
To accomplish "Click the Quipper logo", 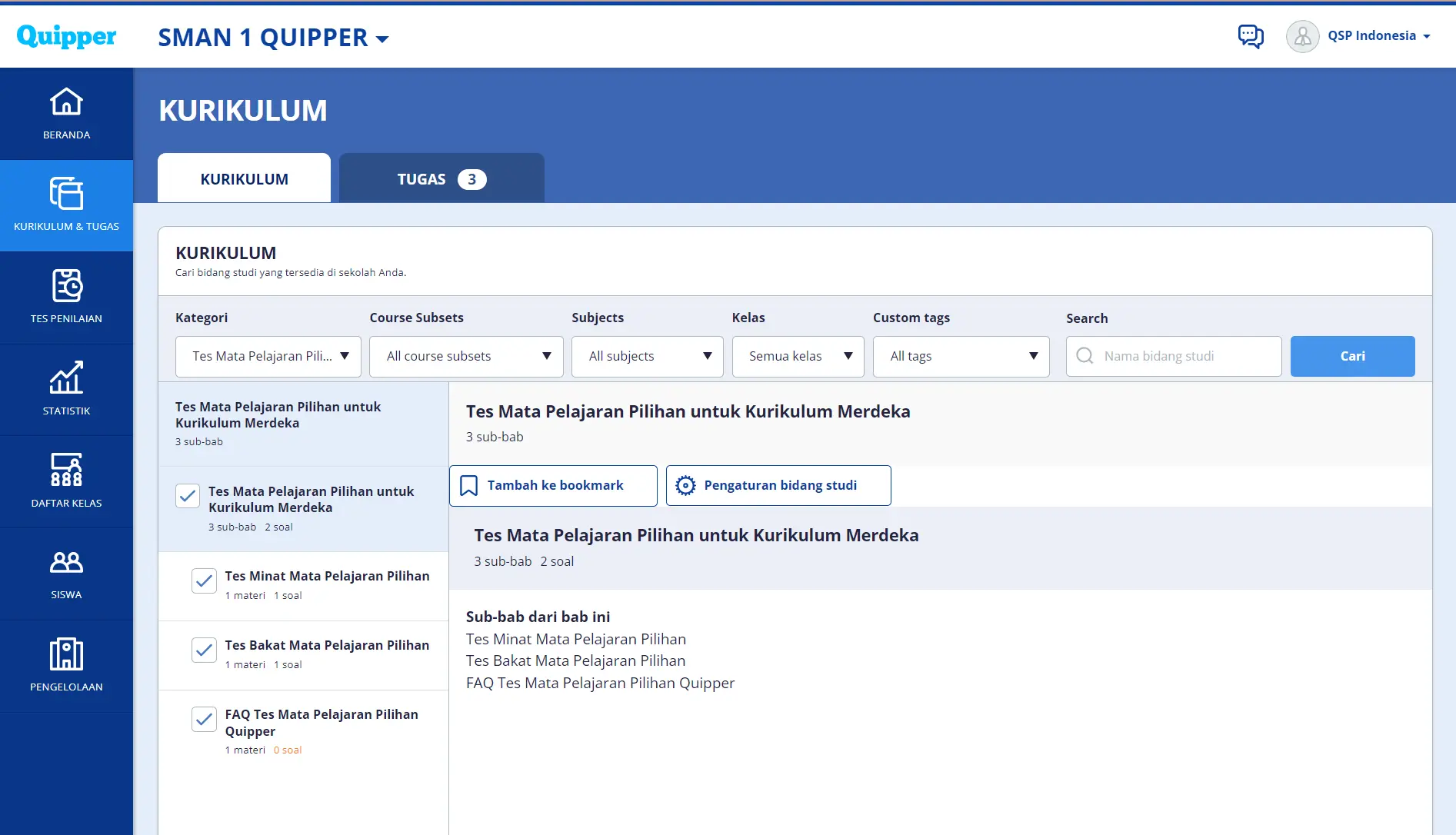I will coord(66,36).
